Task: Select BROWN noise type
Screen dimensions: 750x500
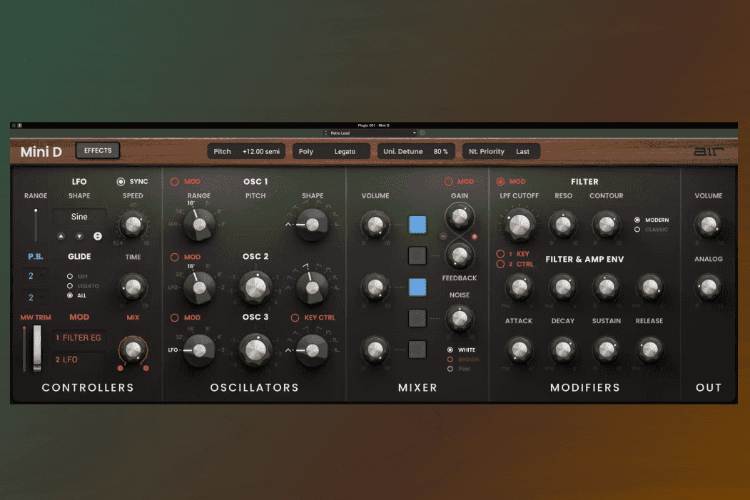Action: [x=450, y=360]
